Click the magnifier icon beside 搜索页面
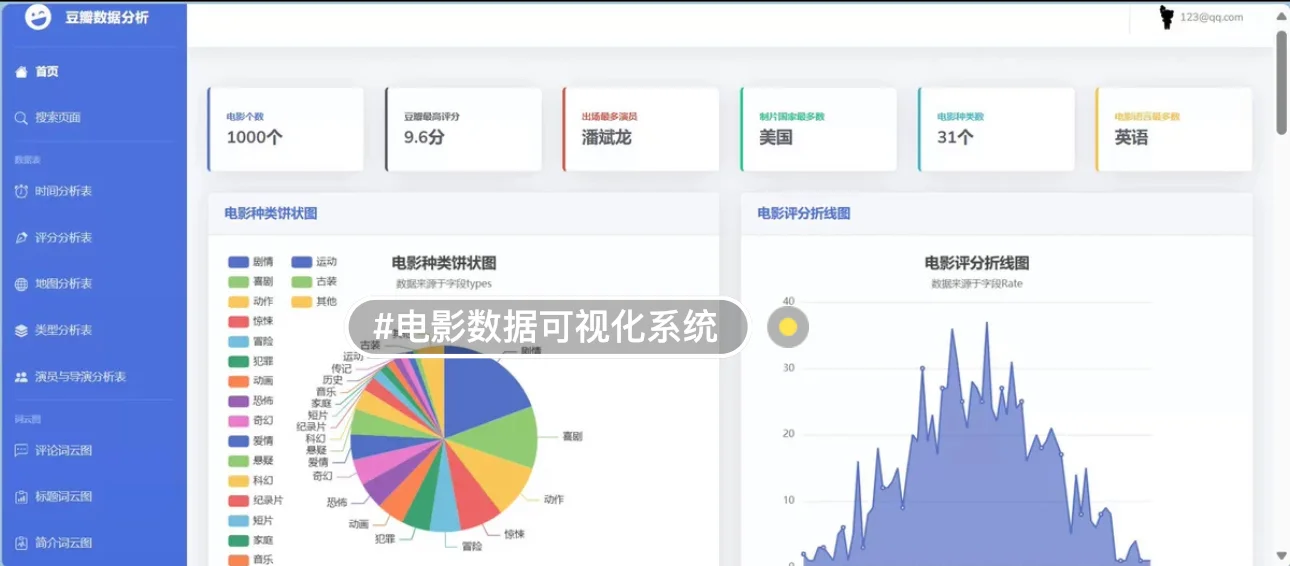 21,118
